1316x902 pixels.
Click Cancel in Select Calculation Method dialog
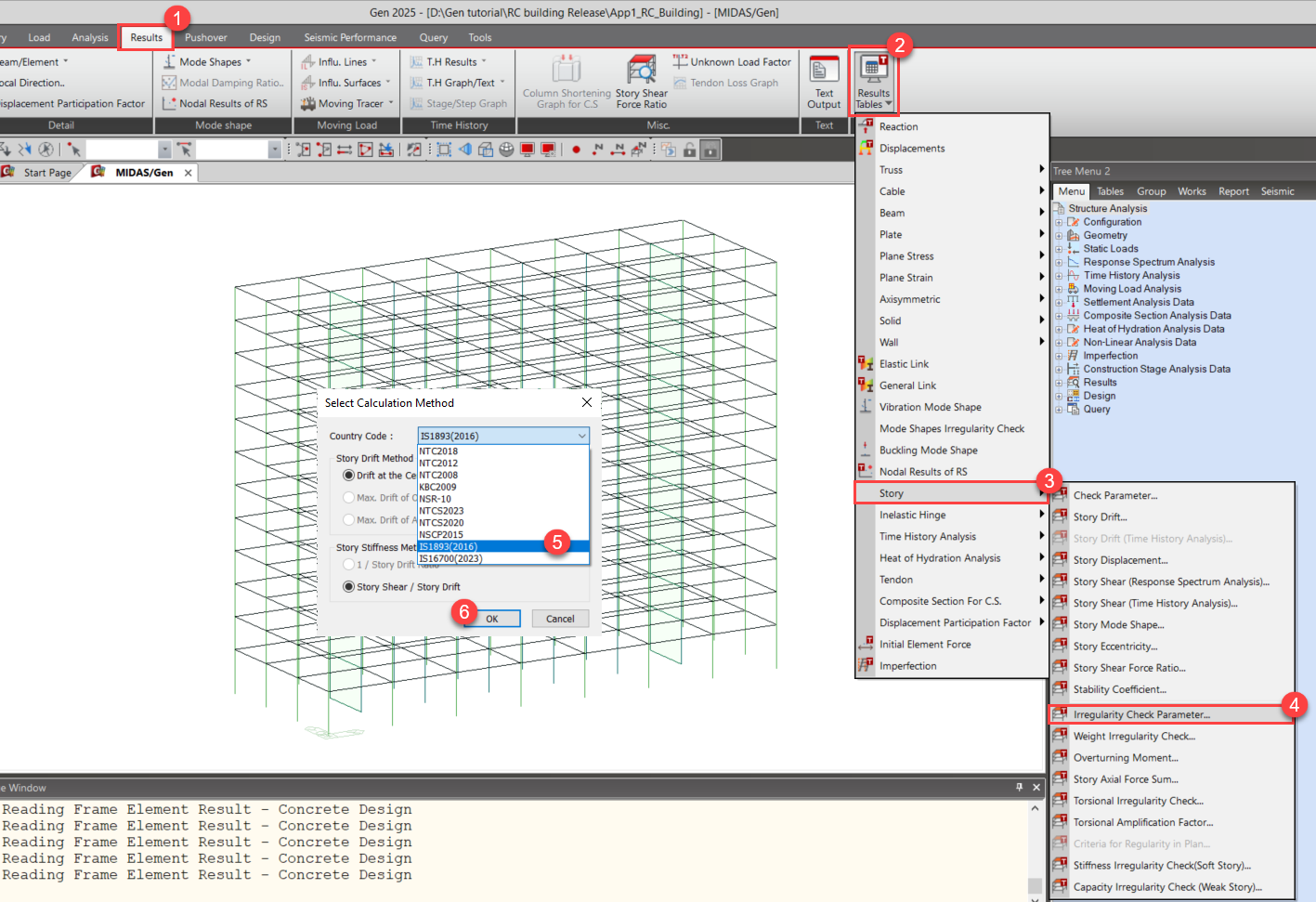click(x=560, y=619)
